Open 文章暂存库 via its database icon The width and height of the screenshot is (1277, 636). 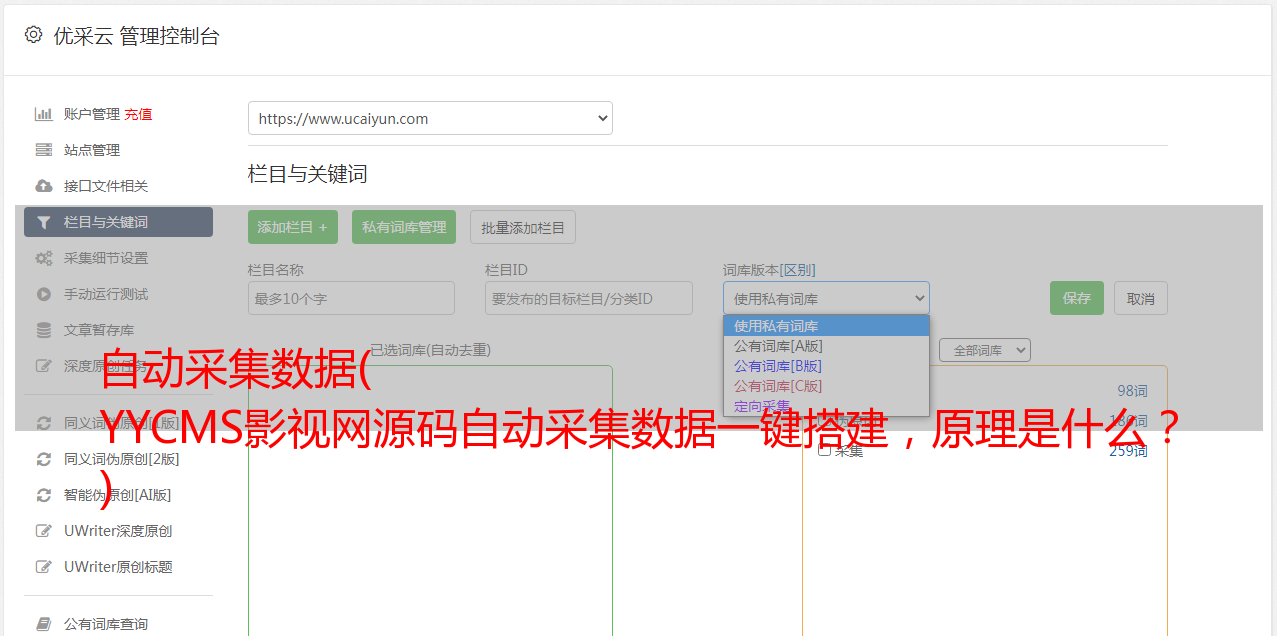(44, 330)
